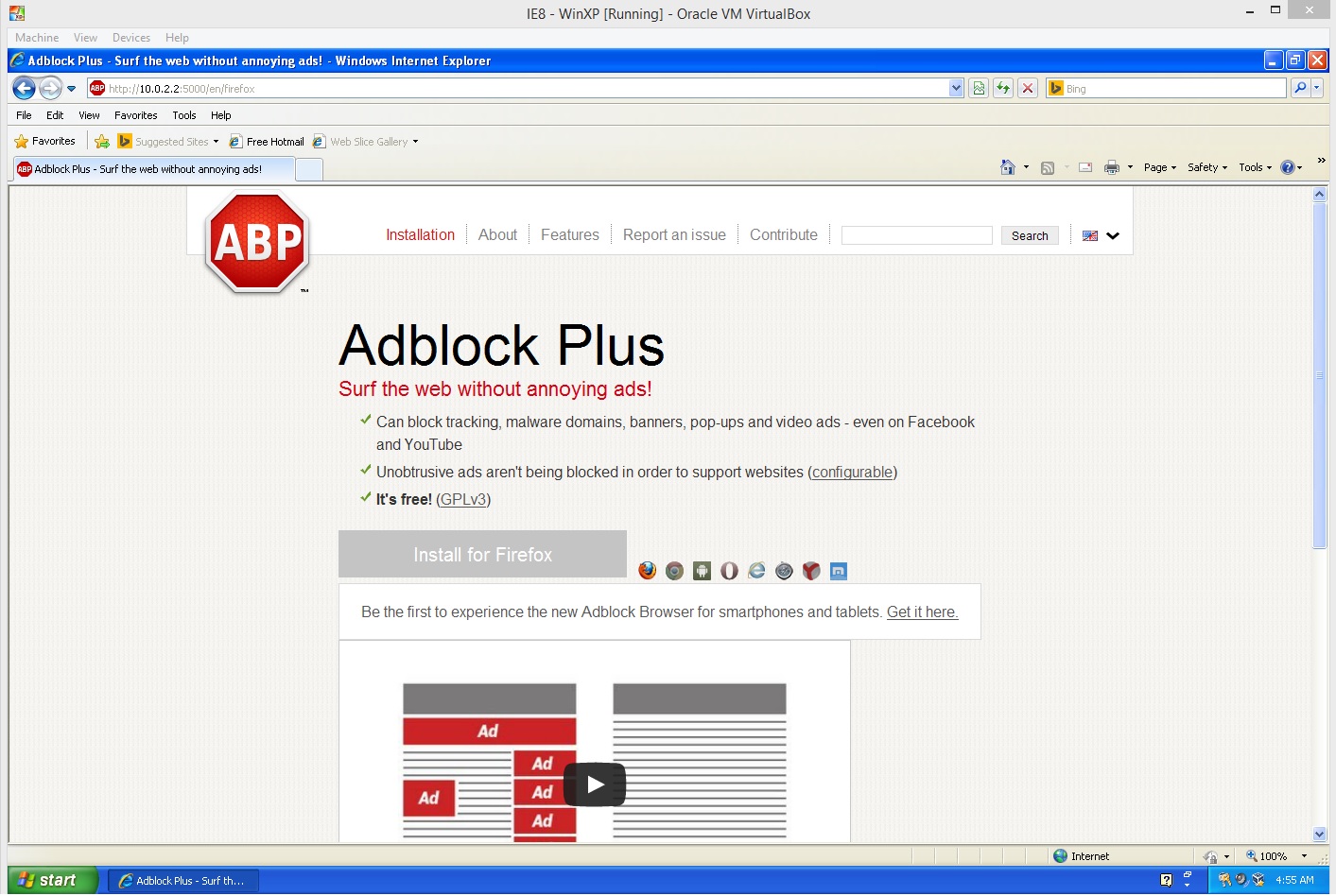Click the Help question-mark icon
Screen dimensions: 1336x896
[x=1287, y=167]
